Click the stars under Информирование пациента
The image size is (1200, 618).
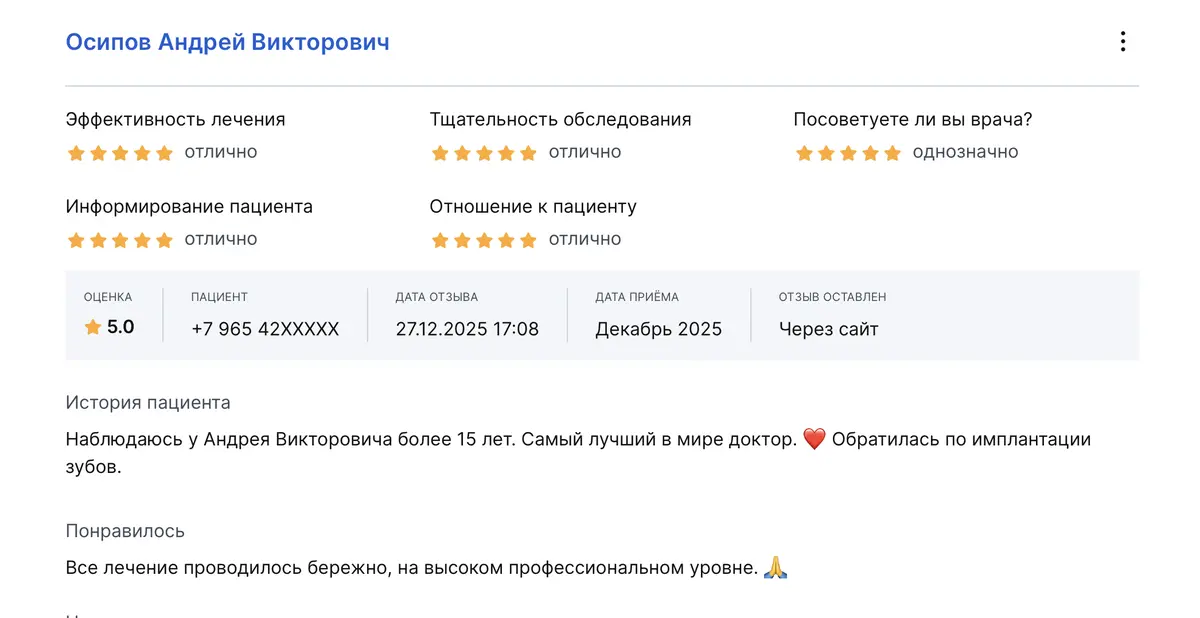(120, 240)
